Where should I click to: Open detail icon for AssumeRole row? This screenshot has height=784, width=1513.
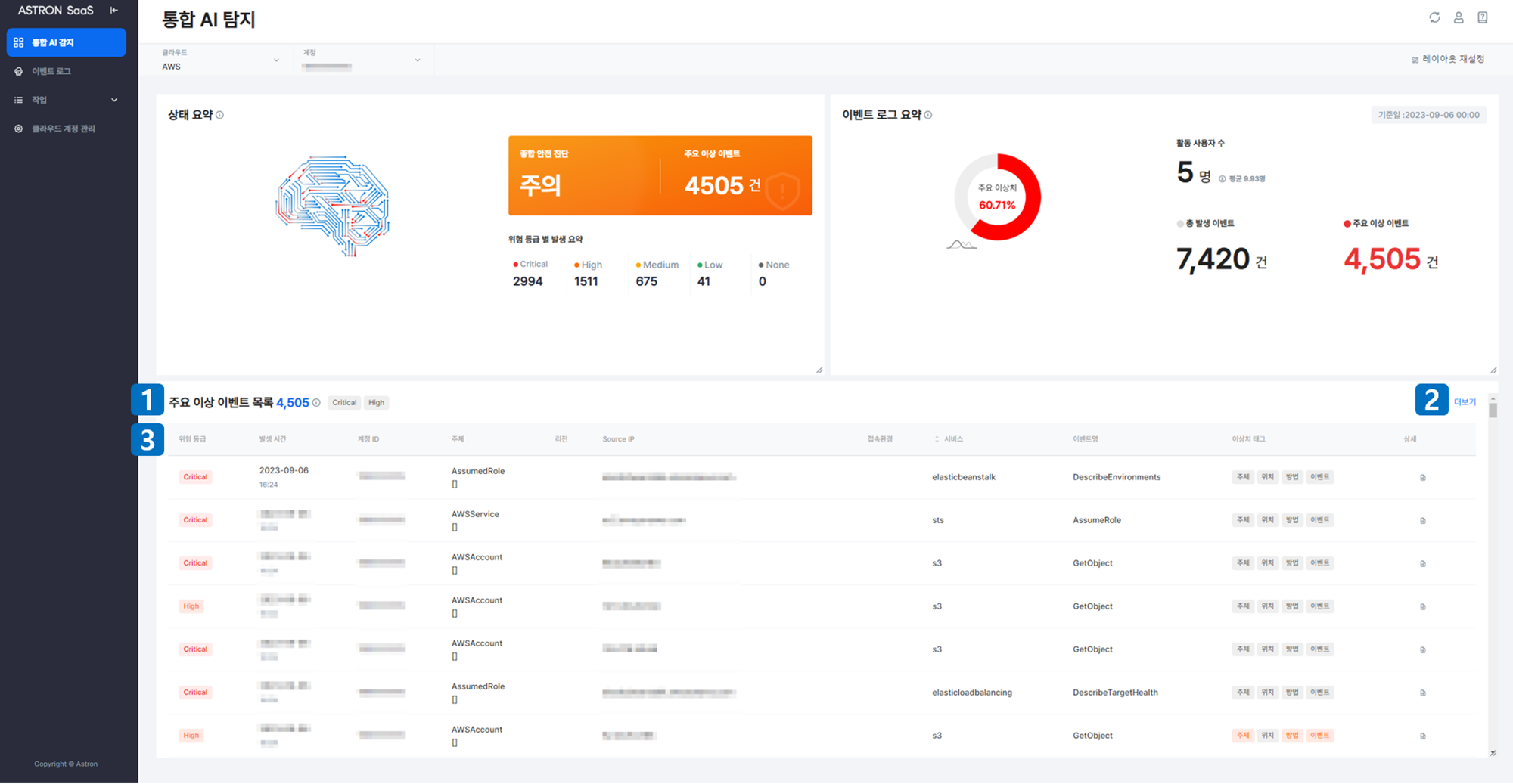pos(1423,521)
